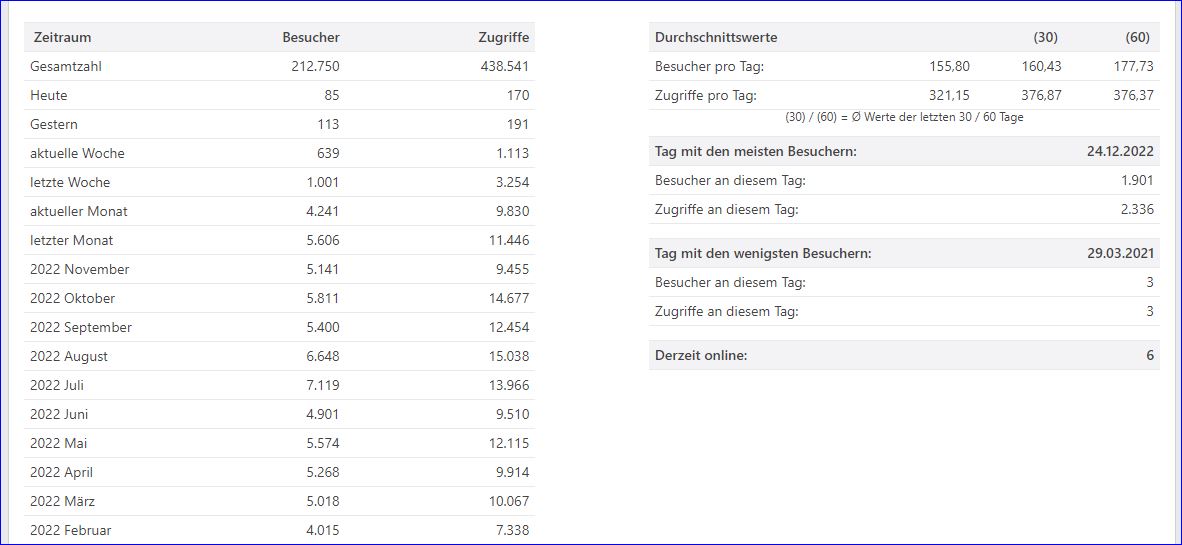Click the Derzeit online row
This screenshot has width=1182, height=545.
(904, 355)
